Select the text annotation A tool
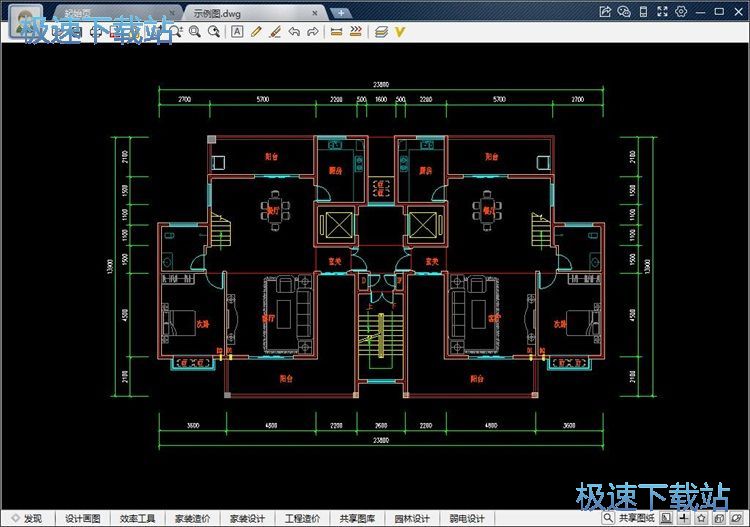Viewport: 750px width, 527px height. point(237,32)
